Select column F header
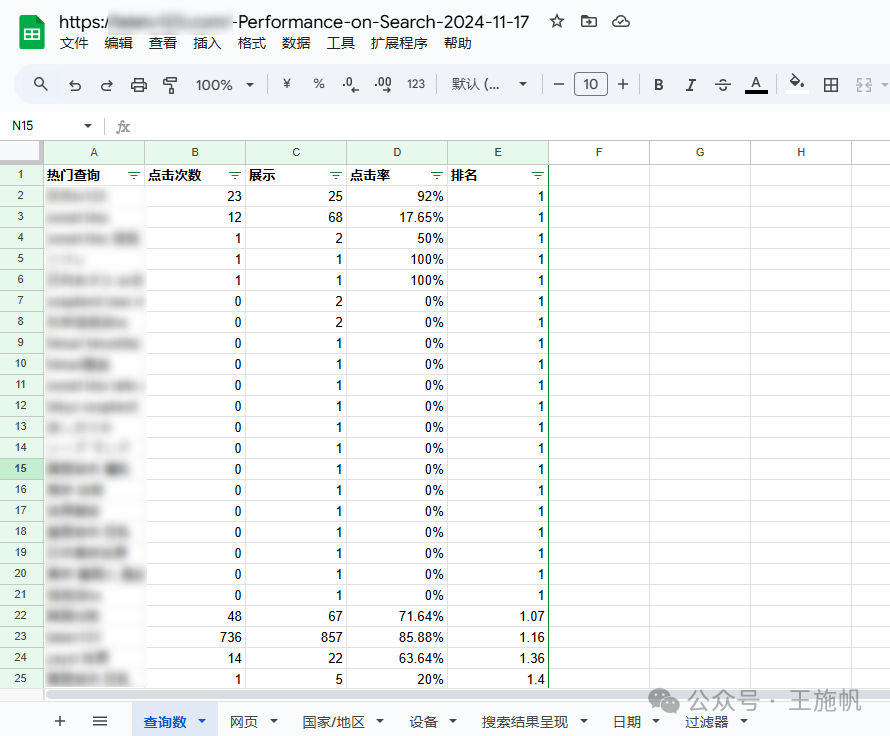The image size is (890, 736). point(599,152)
